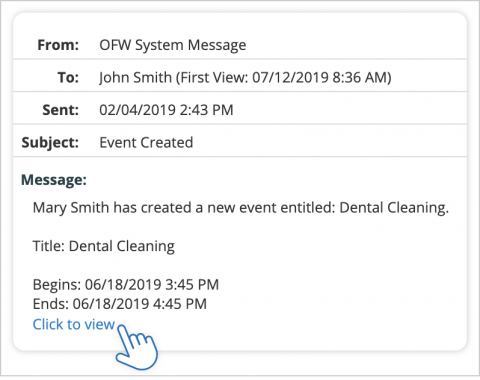Viewport: 480px width, 380px height.
Task: Select the Sent label
Action: click(x=61, y=110)
